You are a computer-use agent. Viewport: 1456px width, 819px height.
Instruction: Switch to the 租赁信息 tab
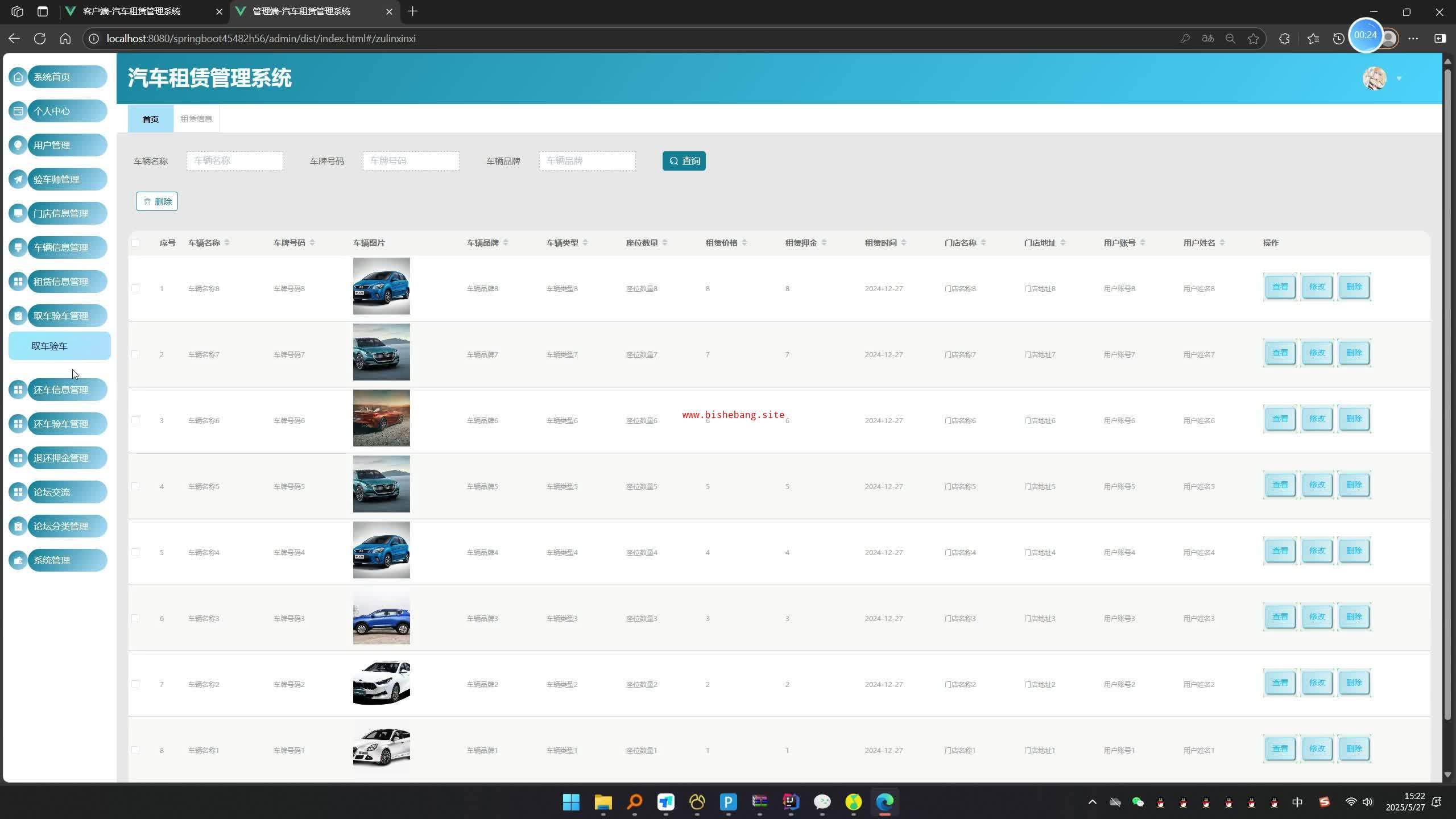pyautogui.click(x=196, y=119)
